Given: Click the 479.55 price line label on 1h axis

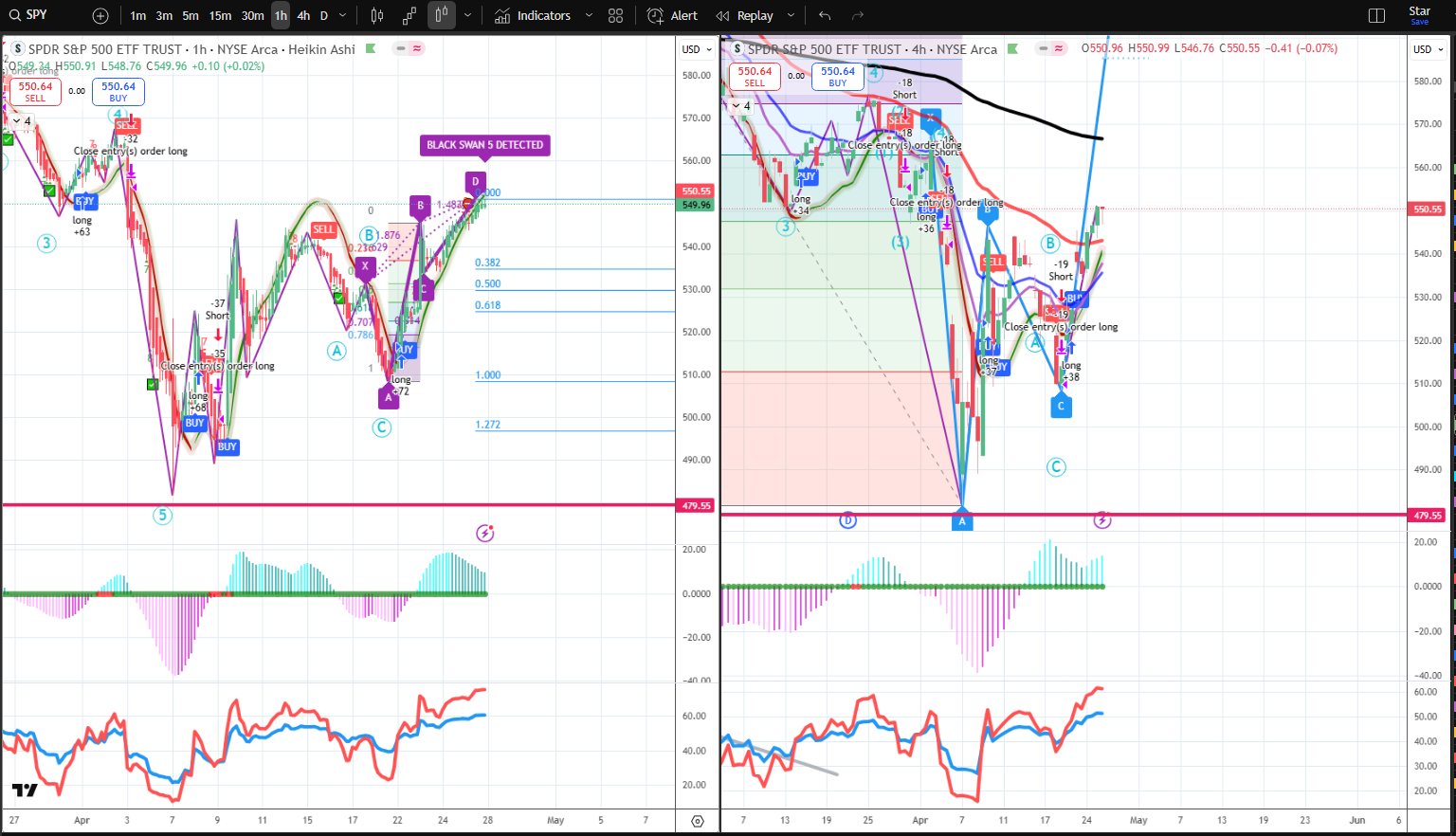Looking at the screenshot, I should pyautogui.click(x=697, y=505).
